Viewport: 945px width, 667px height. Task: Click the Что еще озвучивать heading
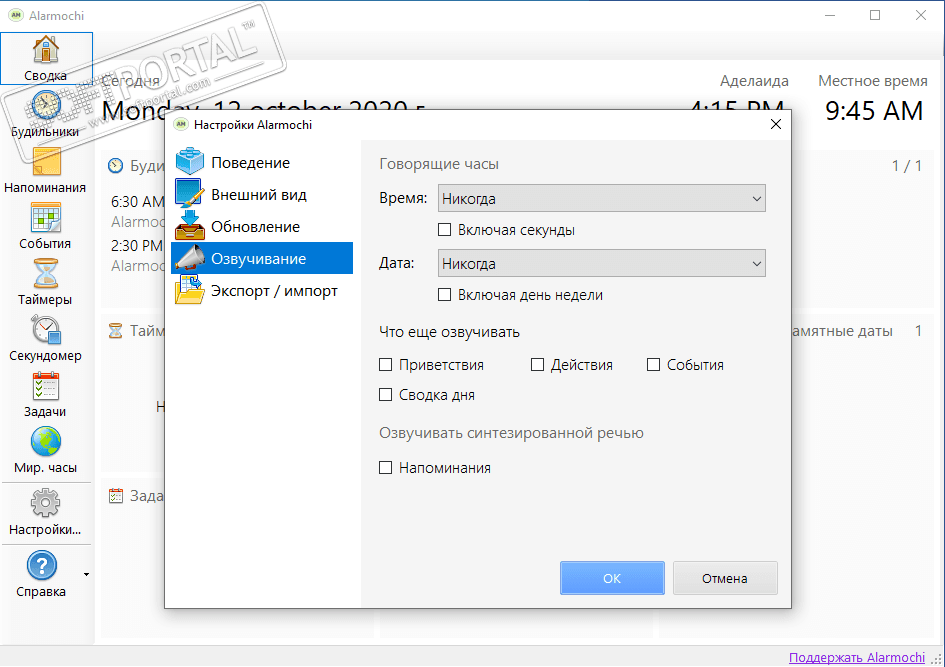coord(449,332)
